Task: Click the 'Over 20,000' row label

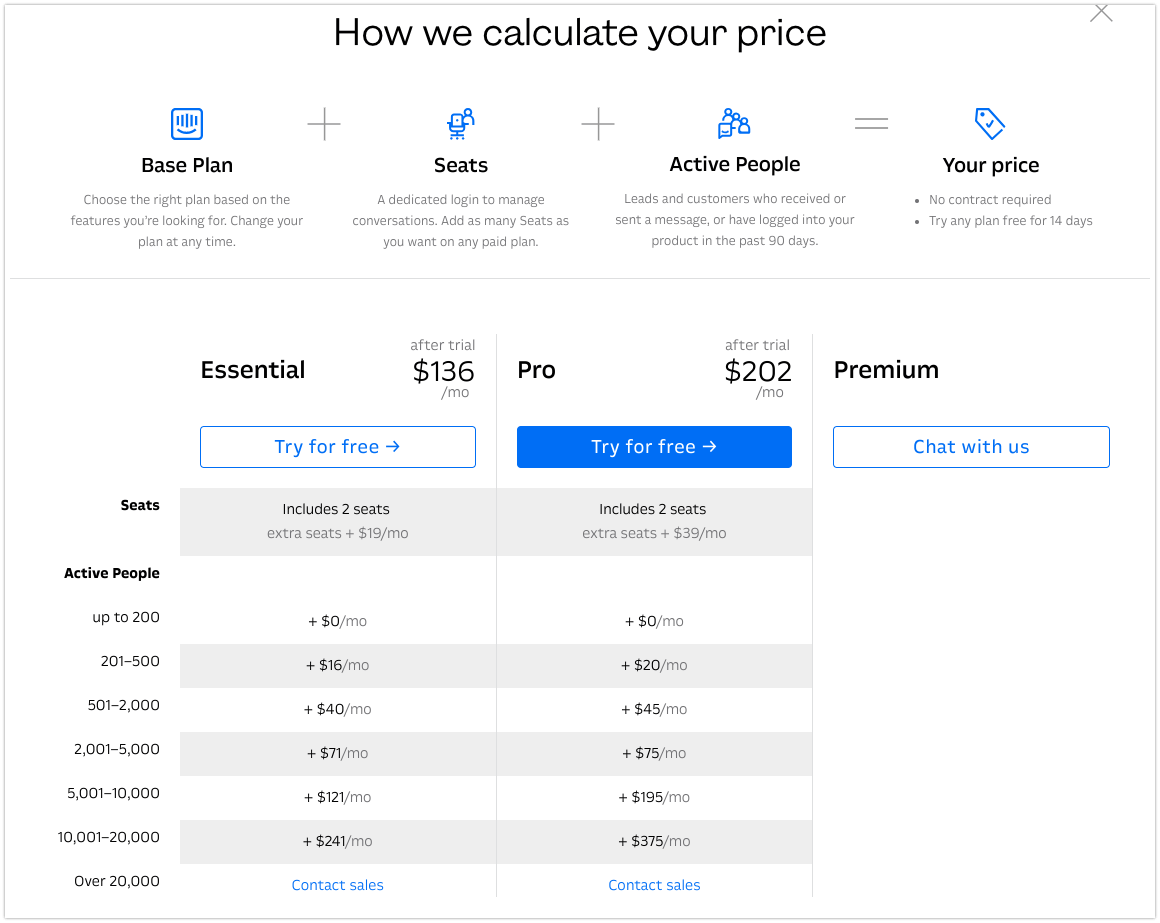Action: pyautogui.click(x=117, y=882)
